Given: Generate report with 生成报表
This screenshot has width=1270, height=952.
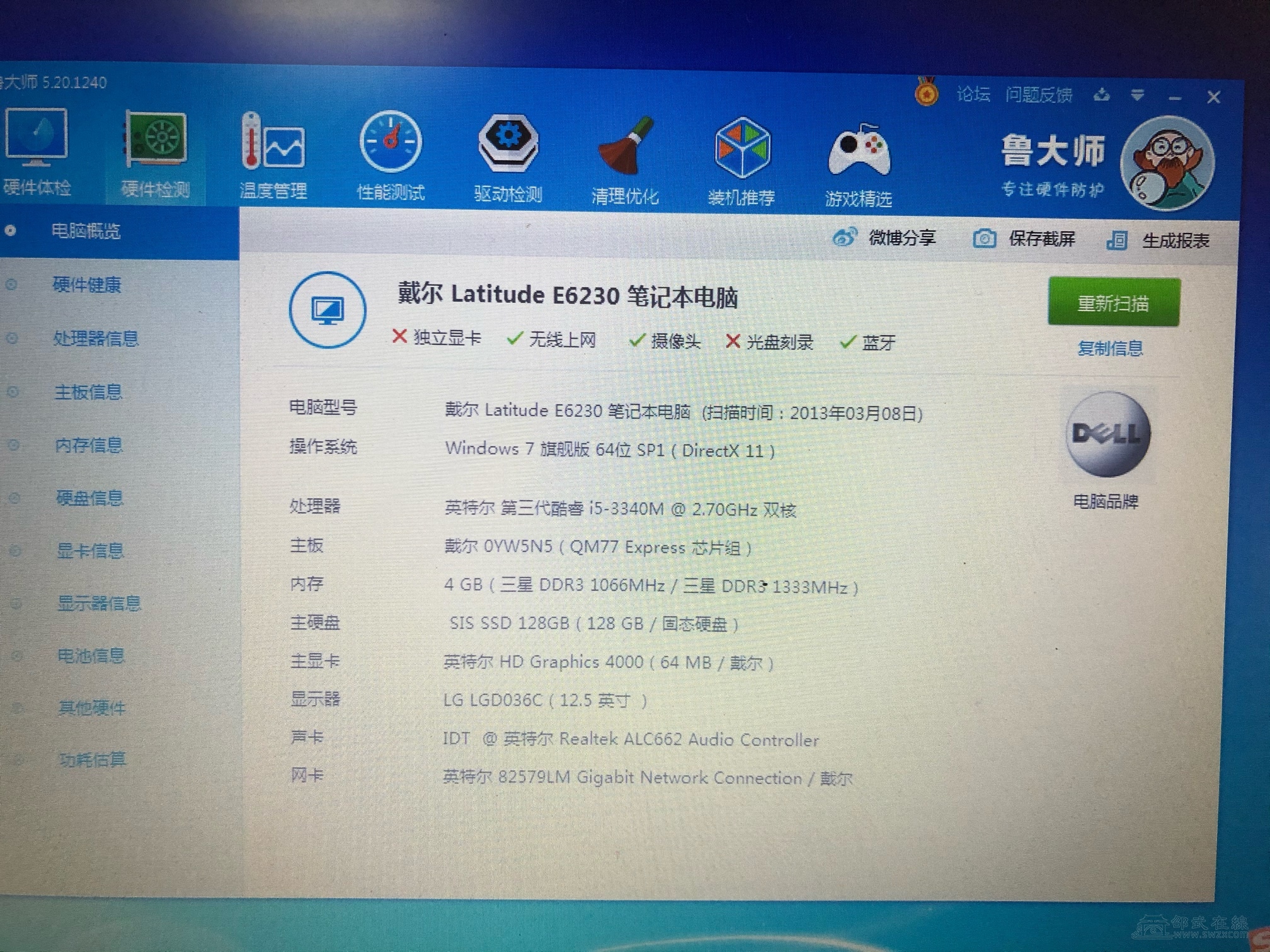Looking at the screenshot, I should point(1158,241).
